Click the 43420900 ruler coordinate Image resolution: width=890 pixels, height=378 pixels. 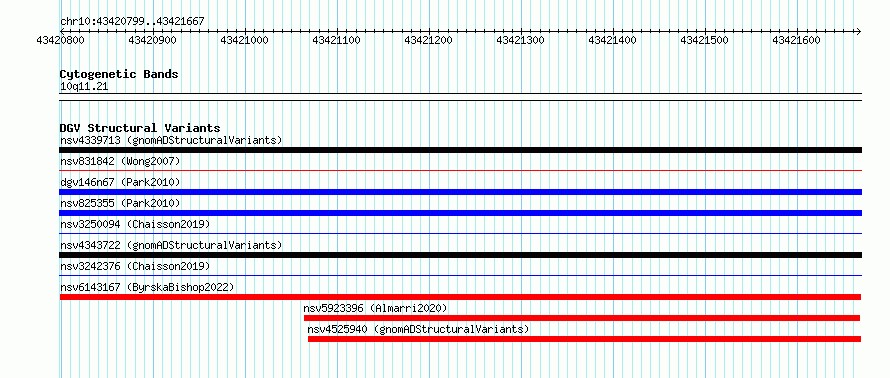[x=152, y=40]
